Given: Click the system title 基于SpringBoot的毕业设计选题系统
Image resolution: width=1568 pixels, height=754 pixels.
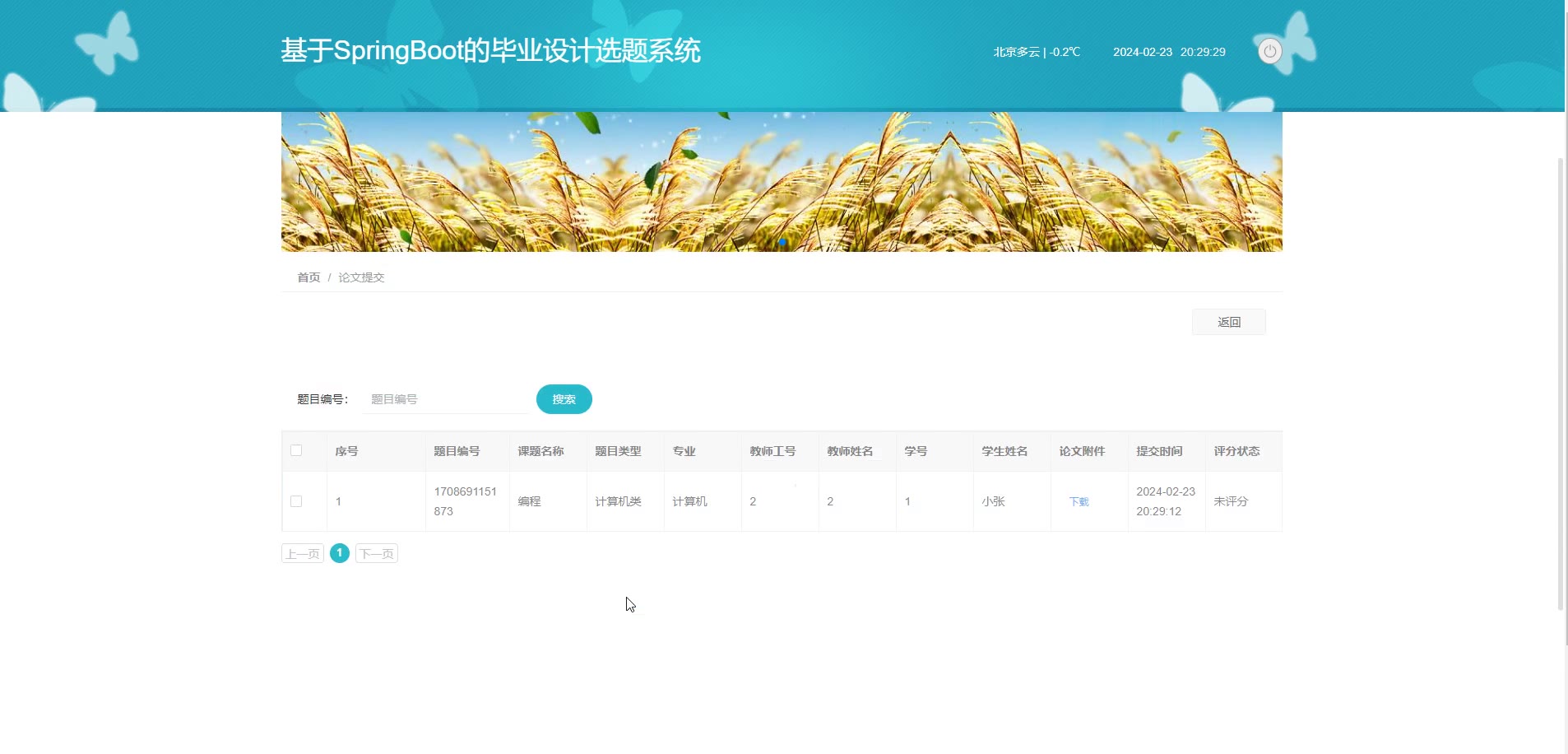Looking at the screenshot, I should [490, 50].
